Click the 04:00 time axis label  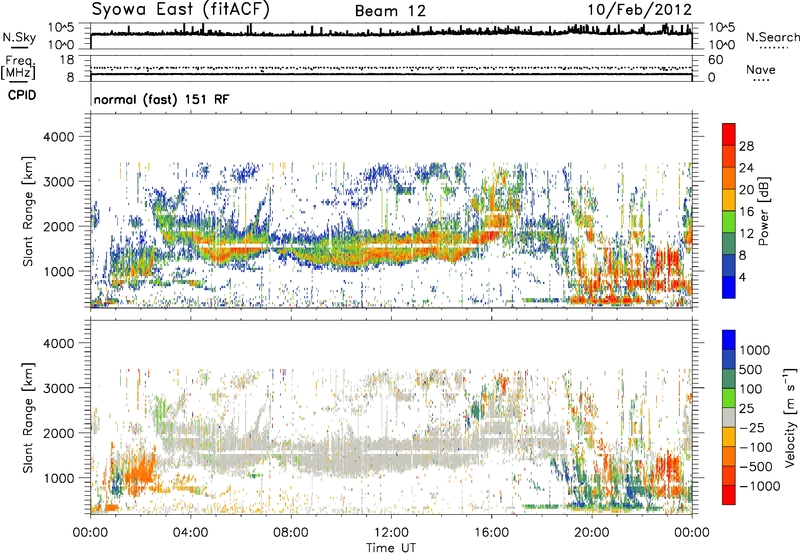coord(190,533)
